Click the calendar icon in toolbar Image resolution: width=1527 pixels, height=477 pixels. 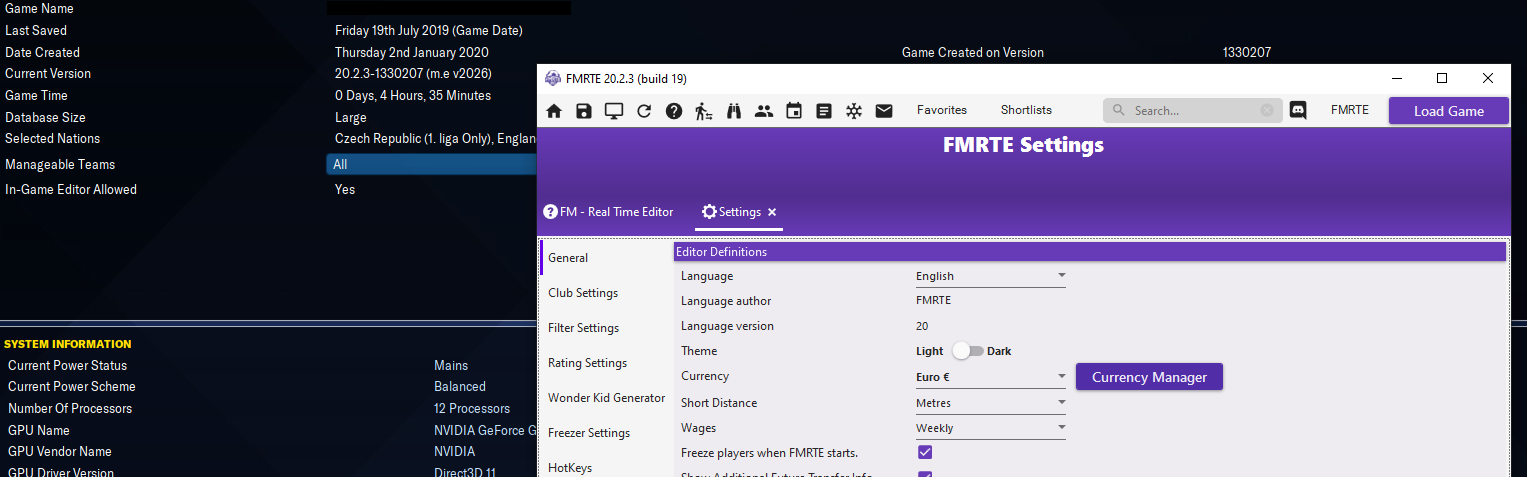(794, 111)
